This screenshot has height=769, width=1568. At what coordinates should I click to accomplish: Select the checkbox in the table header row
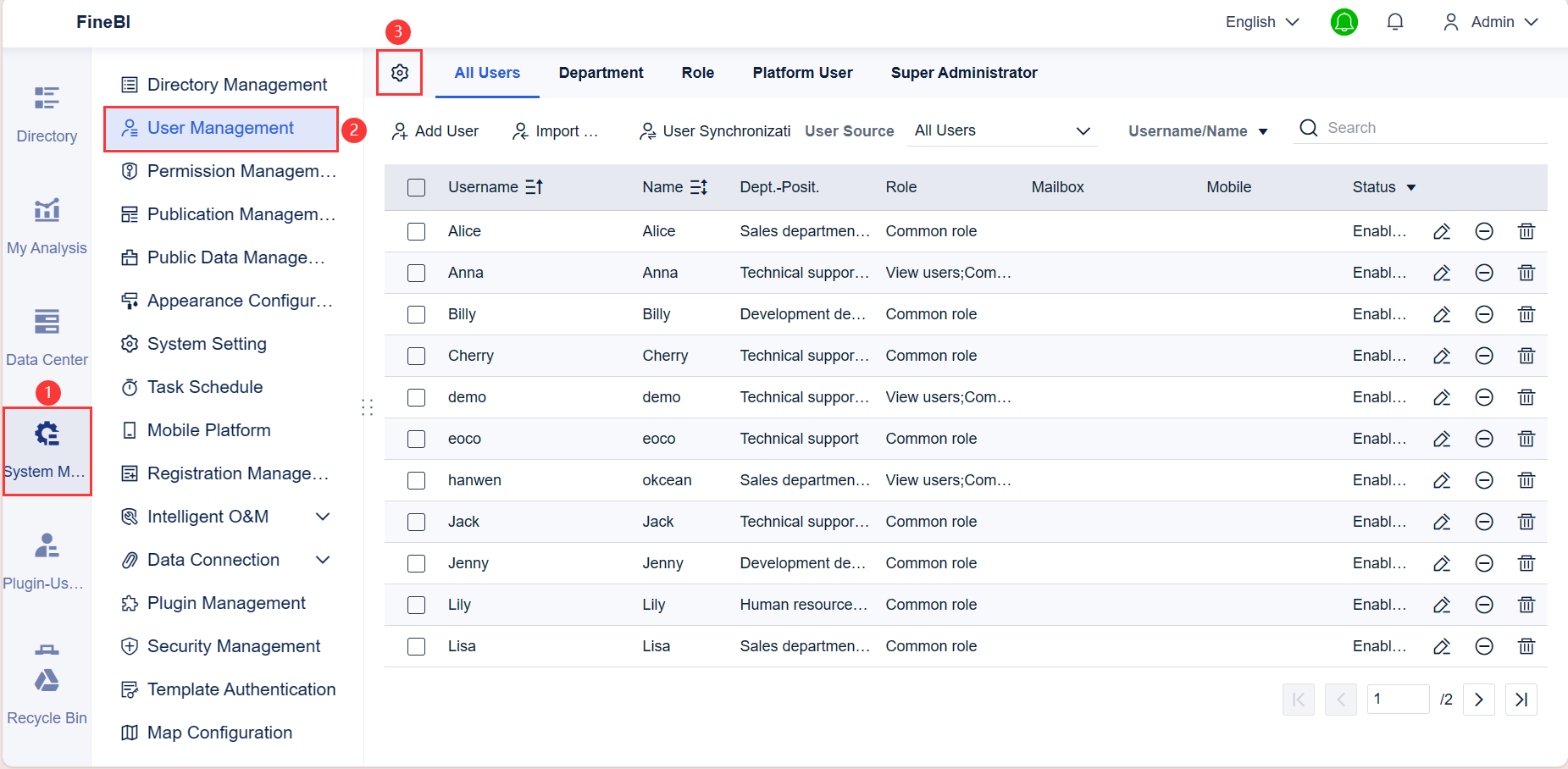tap(416, 186)
